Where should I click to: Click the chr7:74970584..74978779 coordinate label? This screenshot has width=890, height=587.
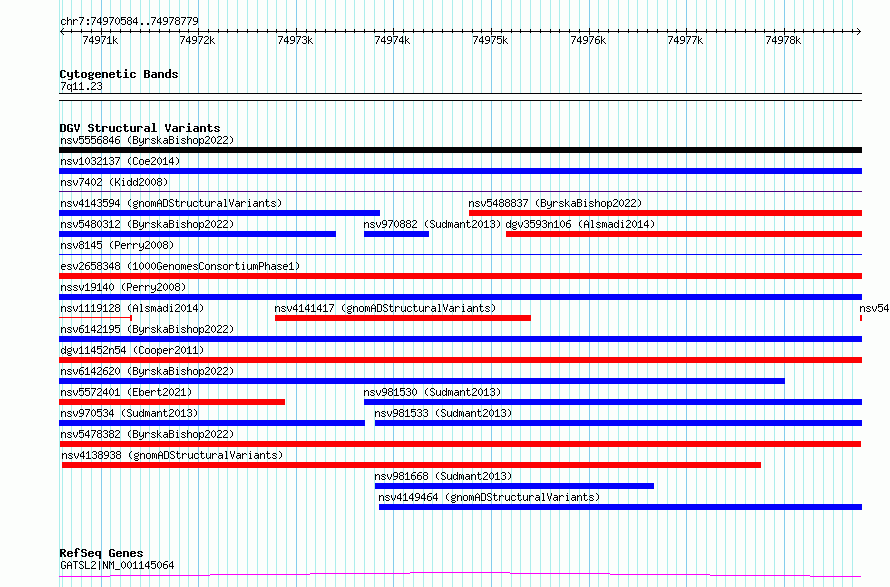129,22
